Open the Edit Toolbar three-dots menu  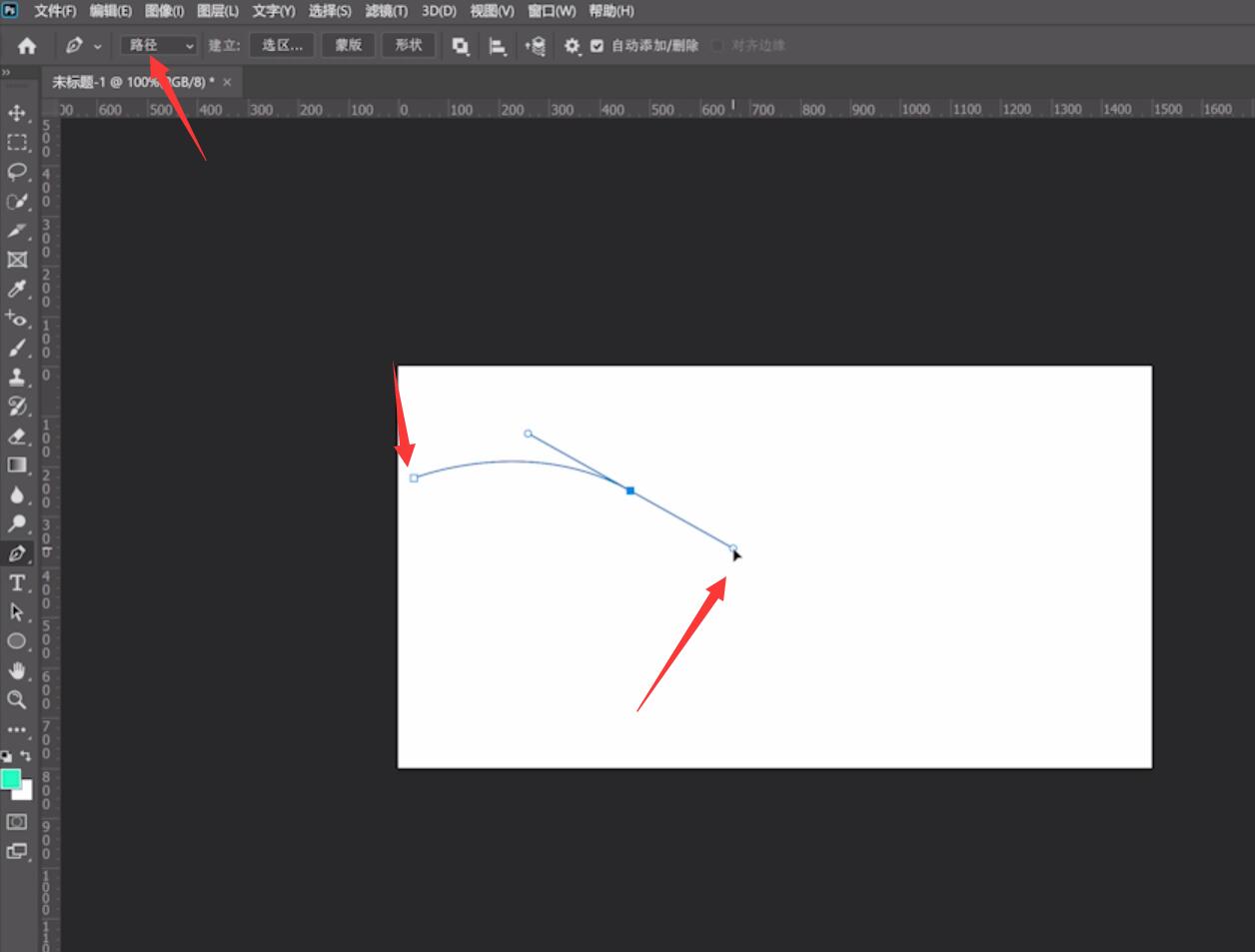17,729
